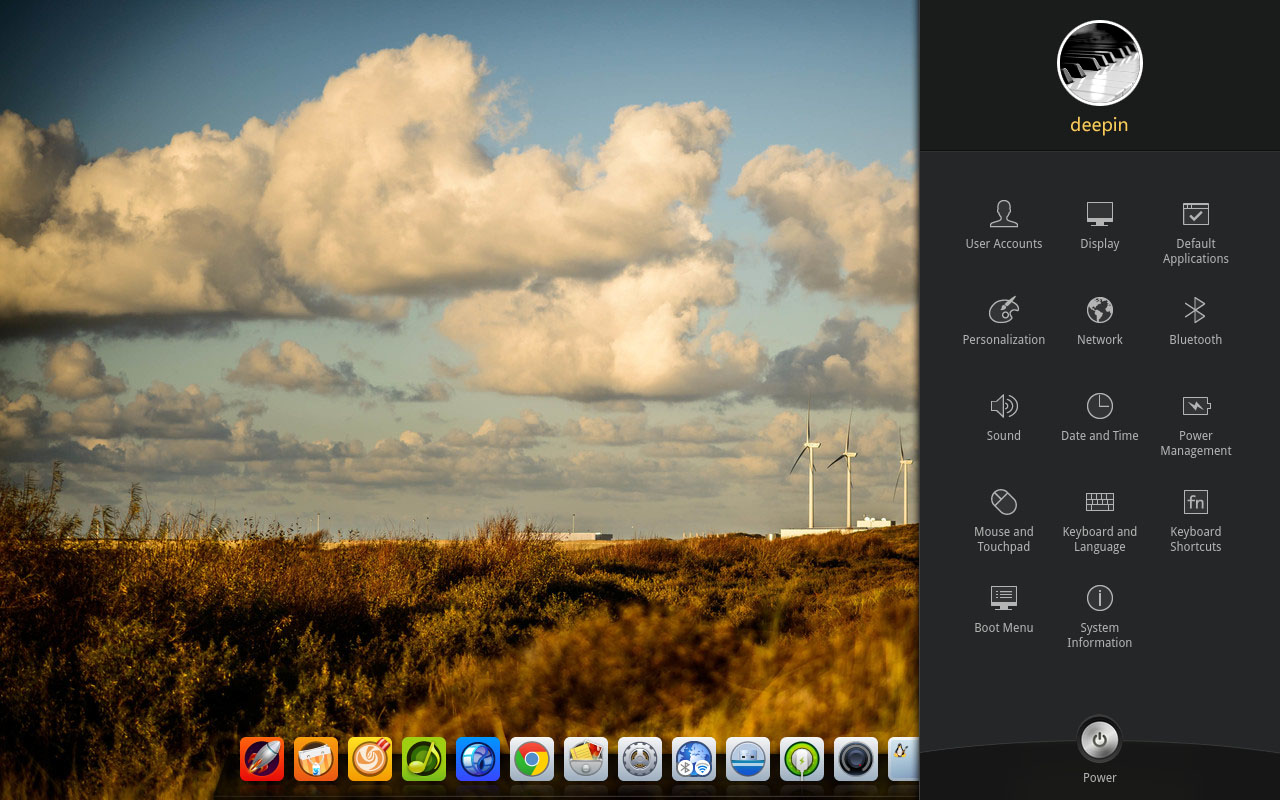Open the gear System Settings dock icon
1280x800 pixels.
(x=640, y=760)
